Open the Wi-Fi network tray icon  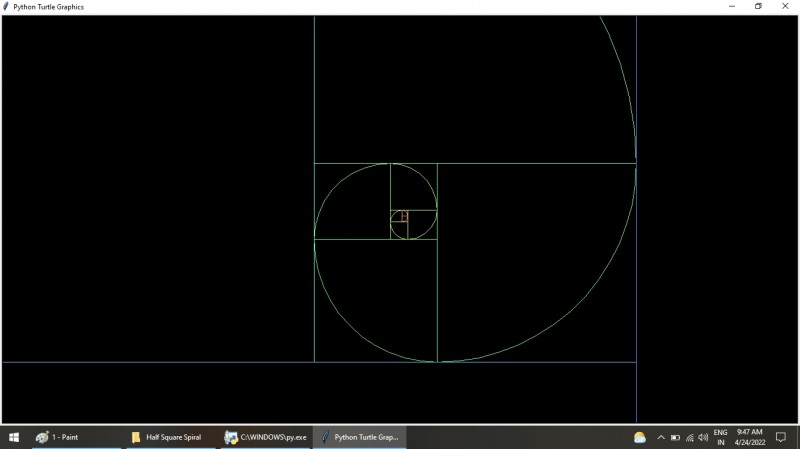click(x=690, y=437)
